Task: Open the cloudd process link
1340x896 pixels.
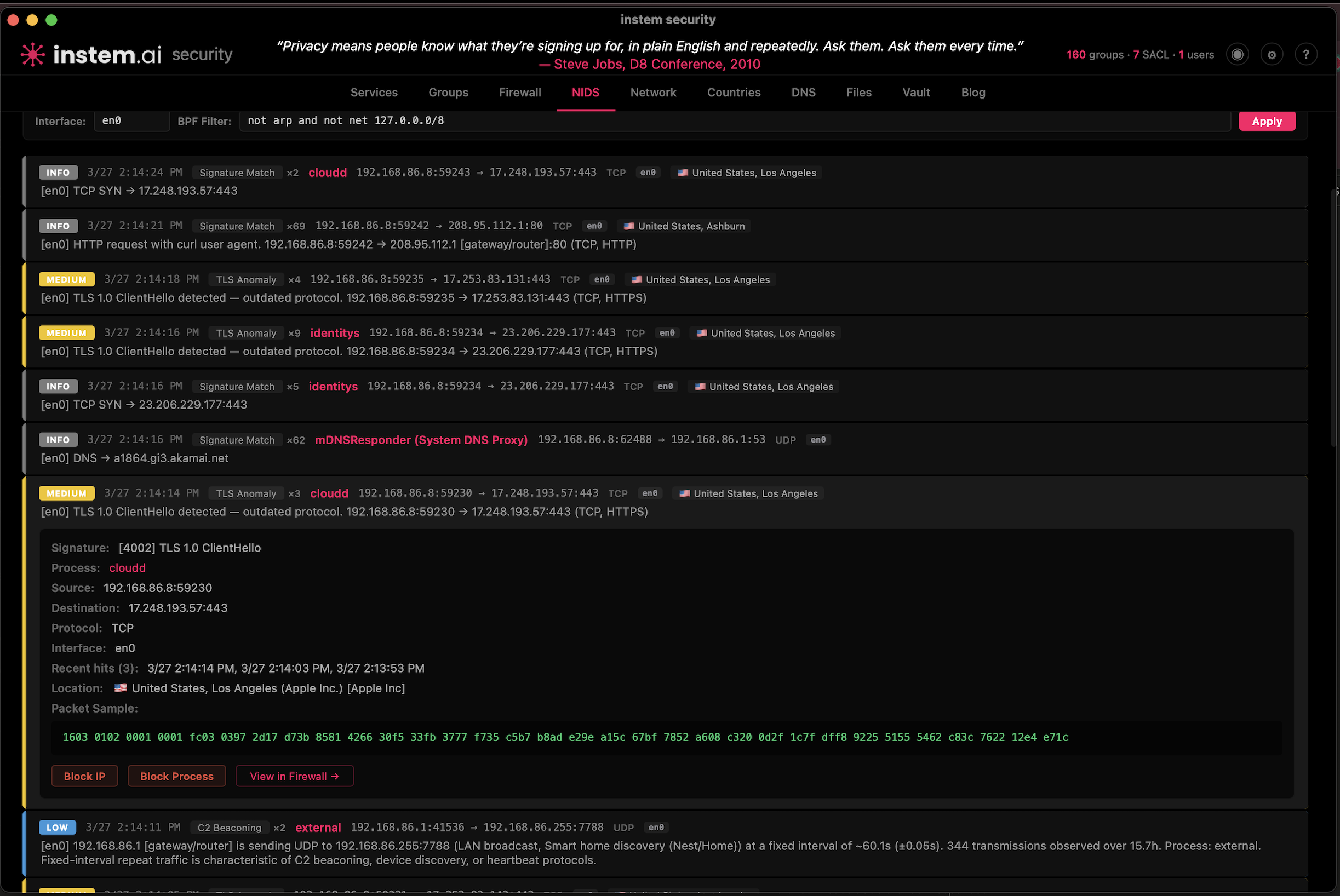Action: pyautogui.click(x=127, y=567)
